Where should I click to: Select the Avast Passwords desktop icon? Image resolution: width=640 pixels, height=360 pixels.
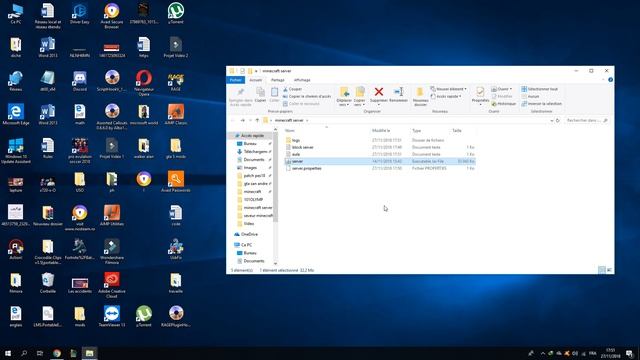click(x=176, y=182)
